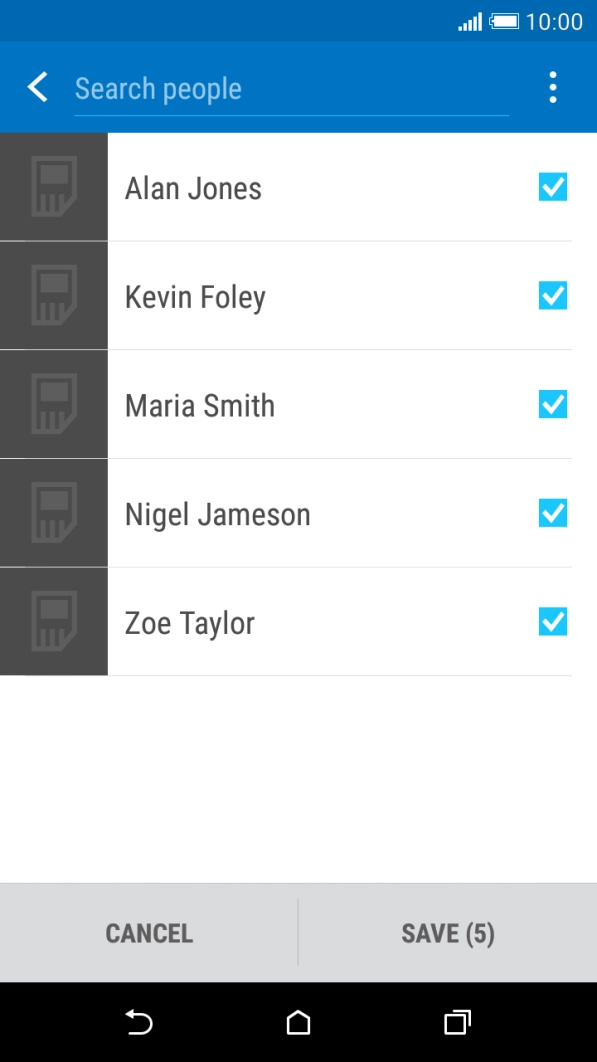Tap the SIM card icon beside Kevin Foley

click(x=54, y=295)
